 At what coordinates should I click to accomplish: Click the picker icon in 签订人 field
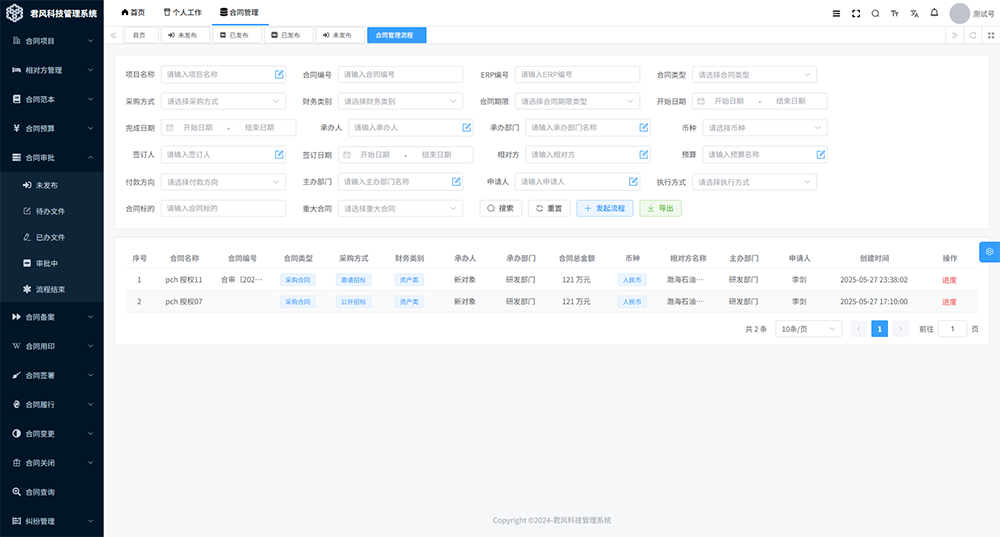coord(279,154)
